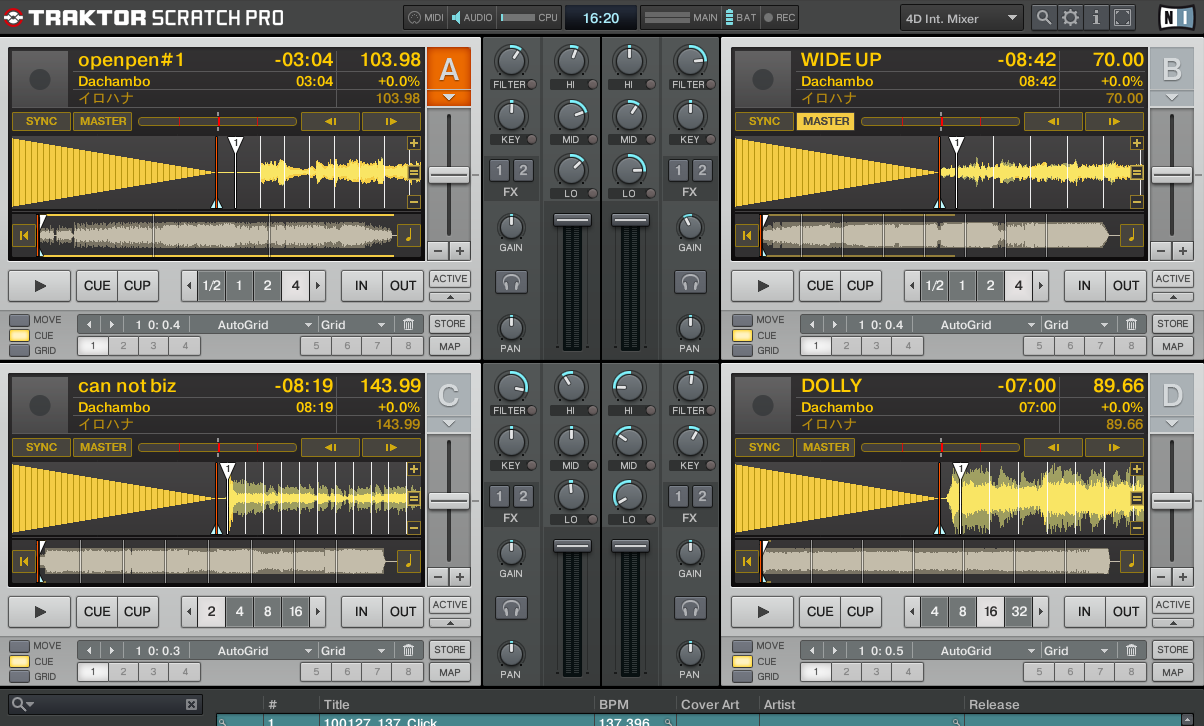Image resolution: width=1204 pixels, height=726 pixels.
Task: Toggle fullscreen mode icon in the header
Action: [x=1123, y=17]
